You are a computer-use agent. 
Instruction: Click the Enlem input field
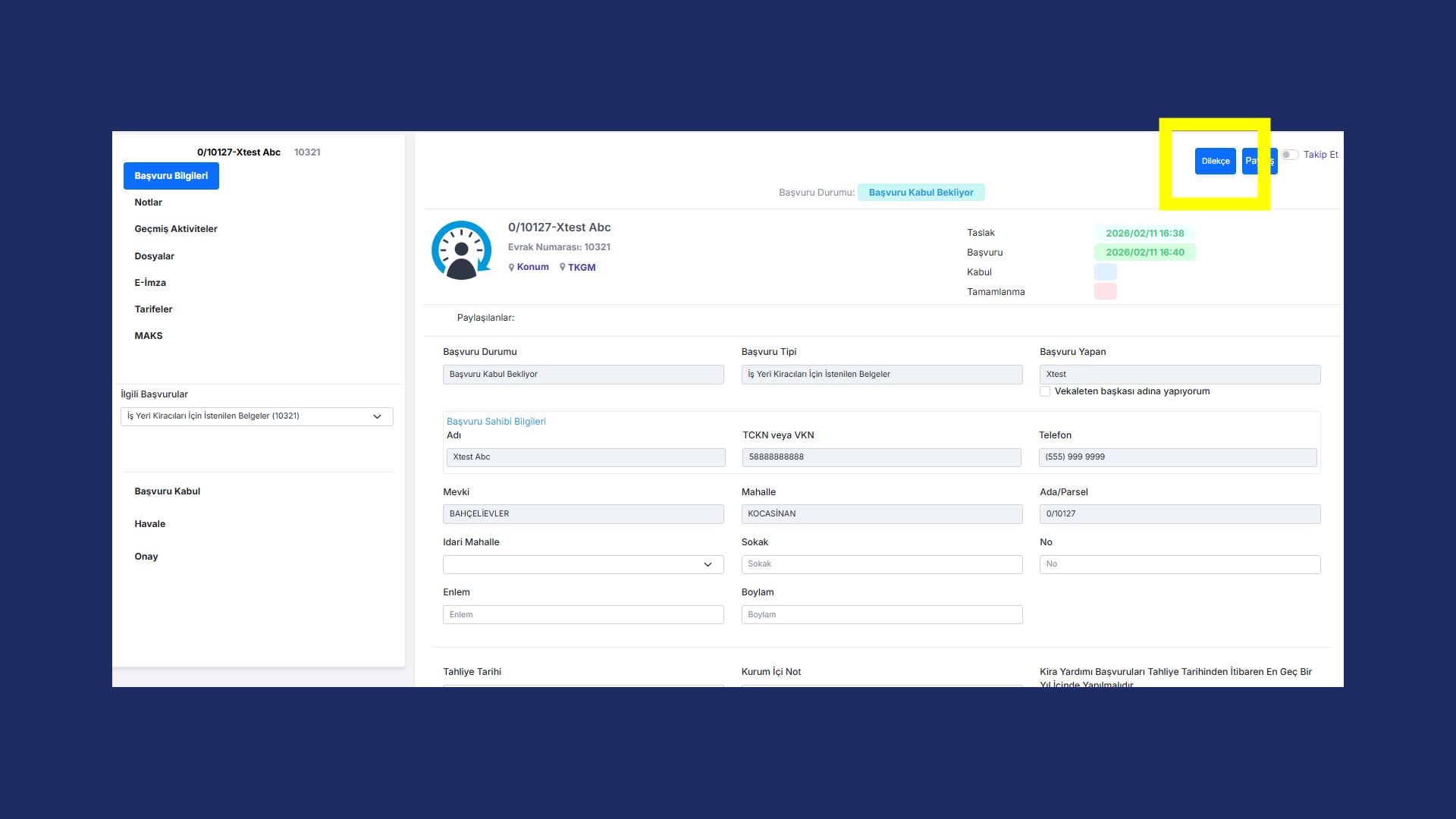(x=583, y=615)
